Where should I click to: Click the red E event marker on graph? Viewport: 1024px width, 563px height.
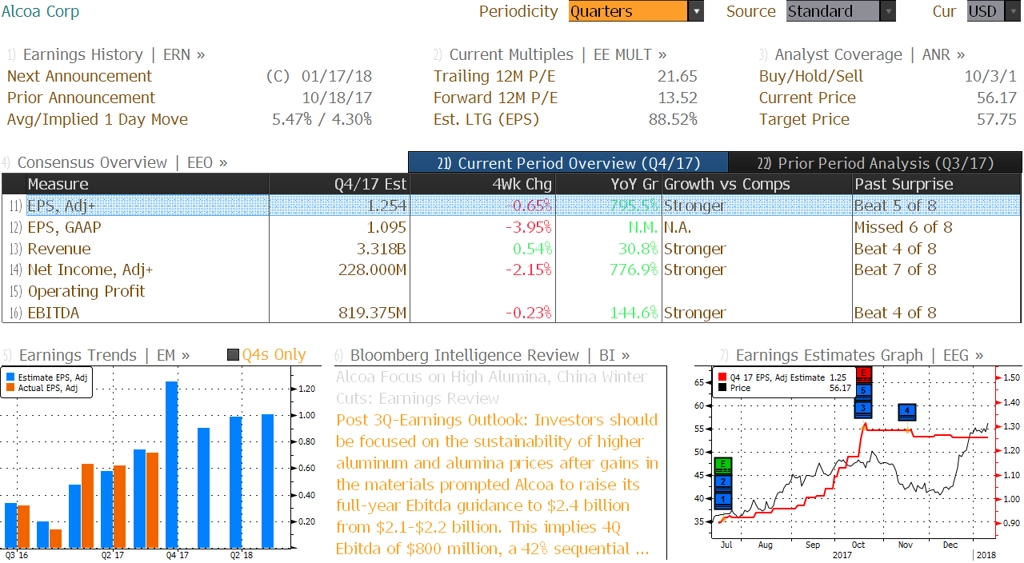(863, 374)
